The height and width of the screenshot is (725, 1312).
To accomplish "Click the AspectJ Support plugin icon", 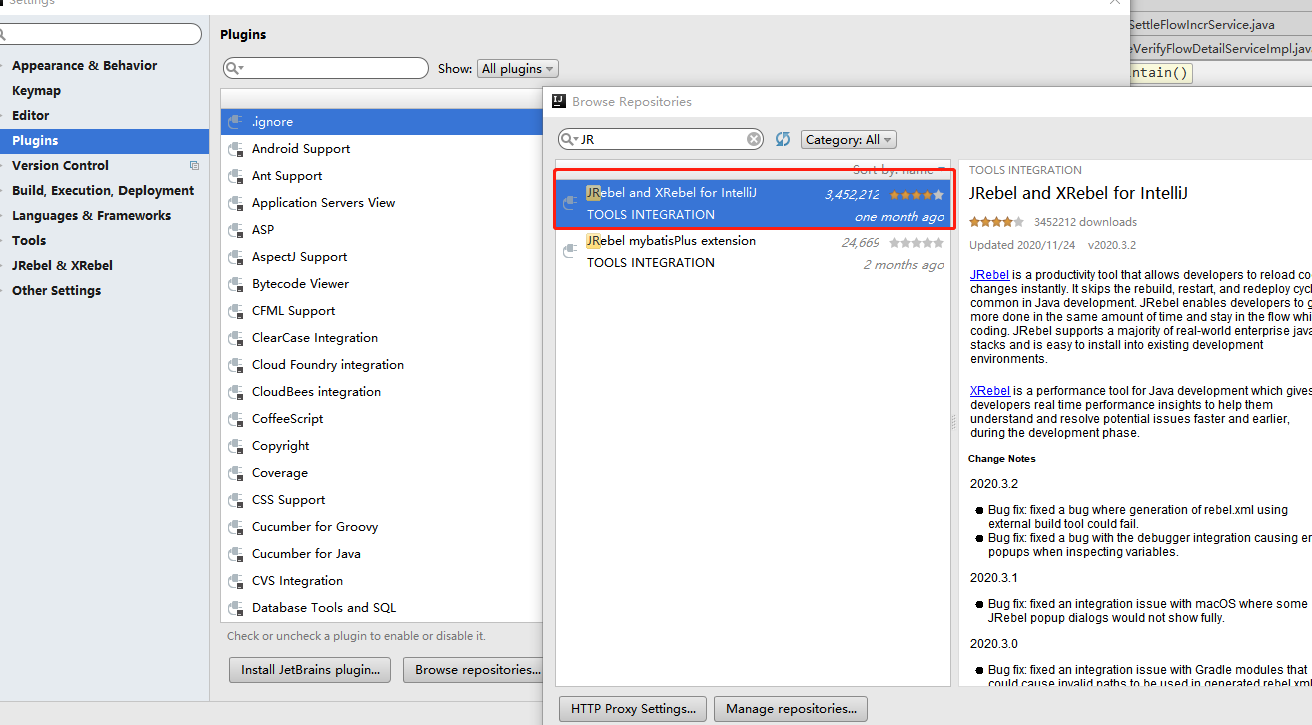I will pos(236,257).
